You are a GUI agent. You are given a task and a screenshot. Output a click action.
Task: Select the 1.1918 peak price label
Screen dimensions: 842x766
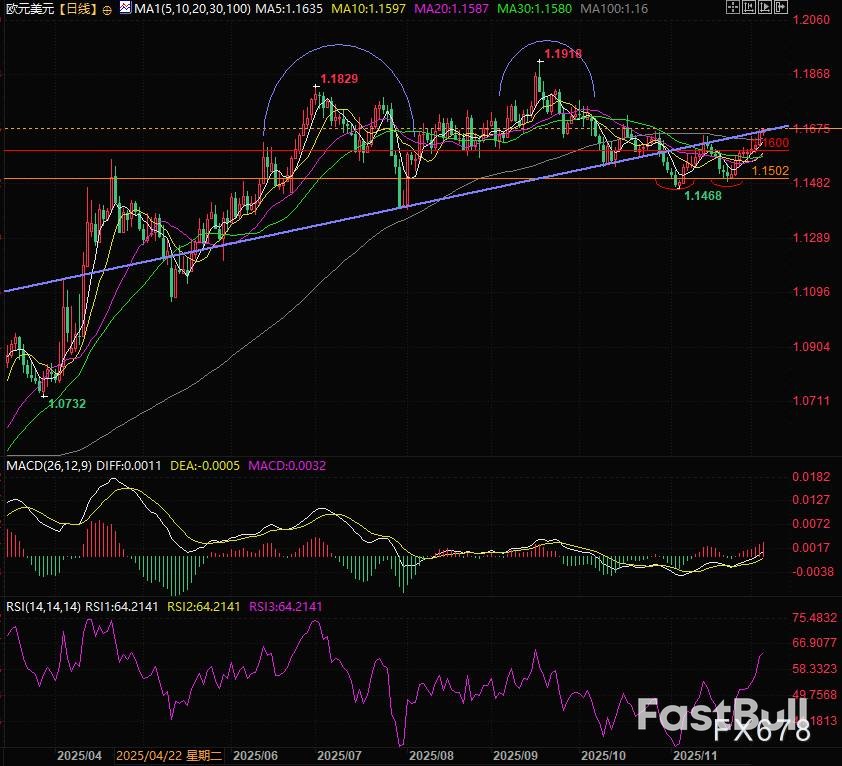tap(562, 53)
